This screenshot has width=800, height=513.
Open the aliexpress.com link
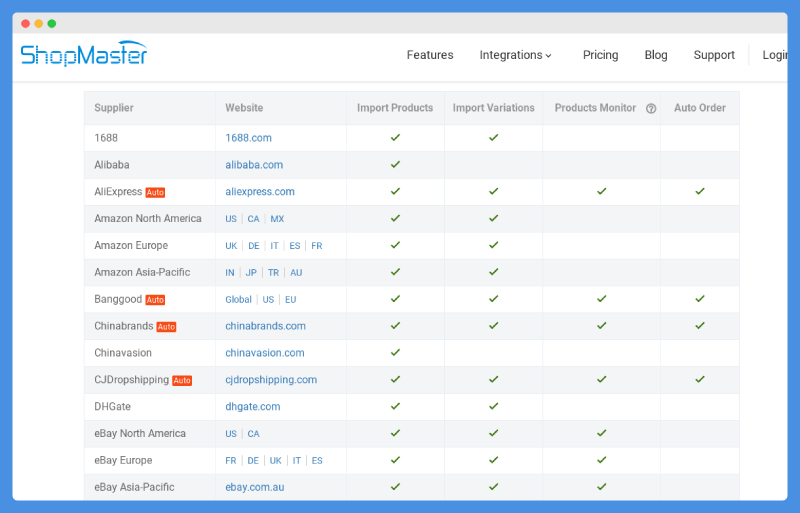[x=260, y=191]
